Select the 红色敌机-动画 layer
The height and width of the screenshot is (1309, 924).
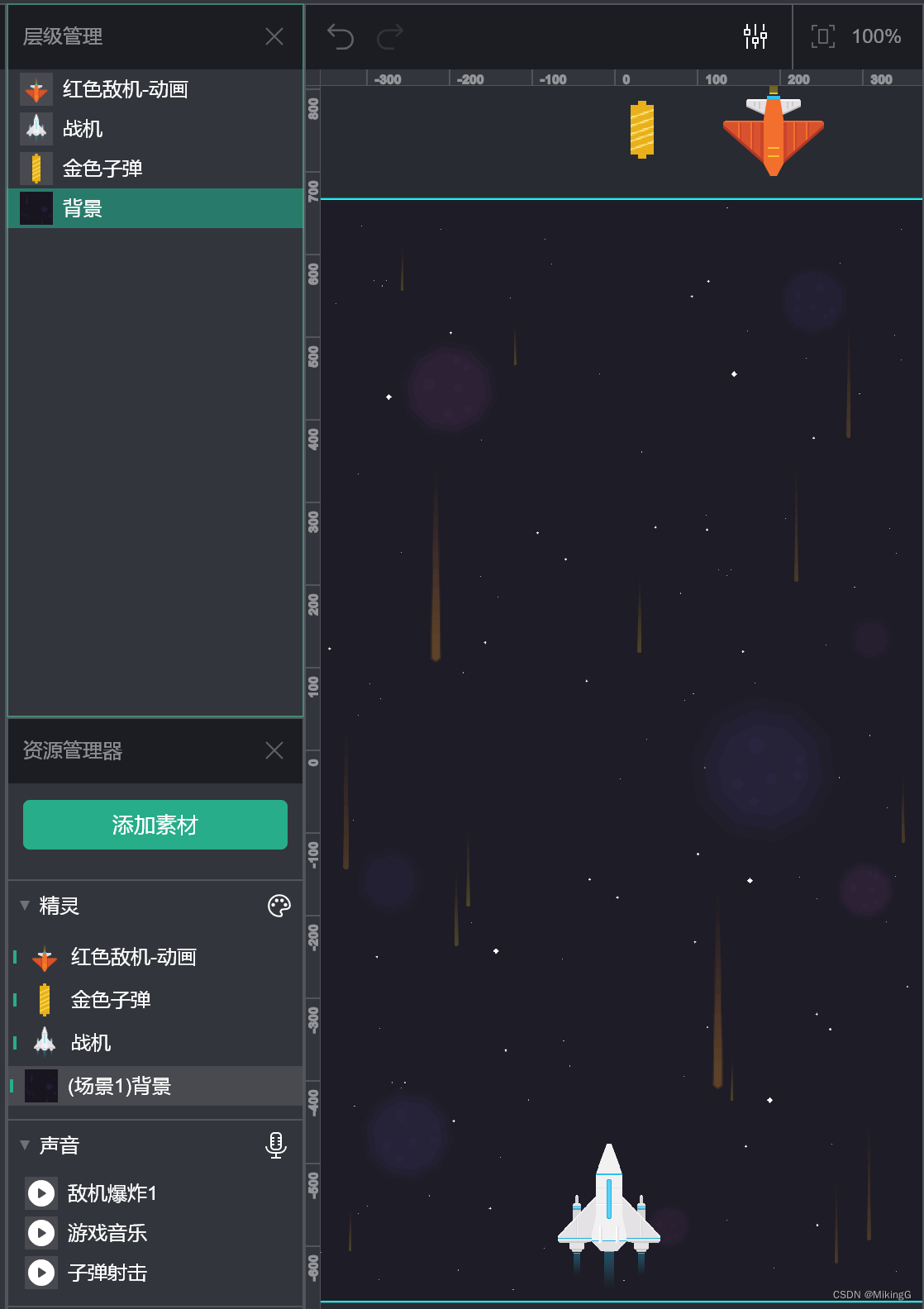tap(155, 89)
